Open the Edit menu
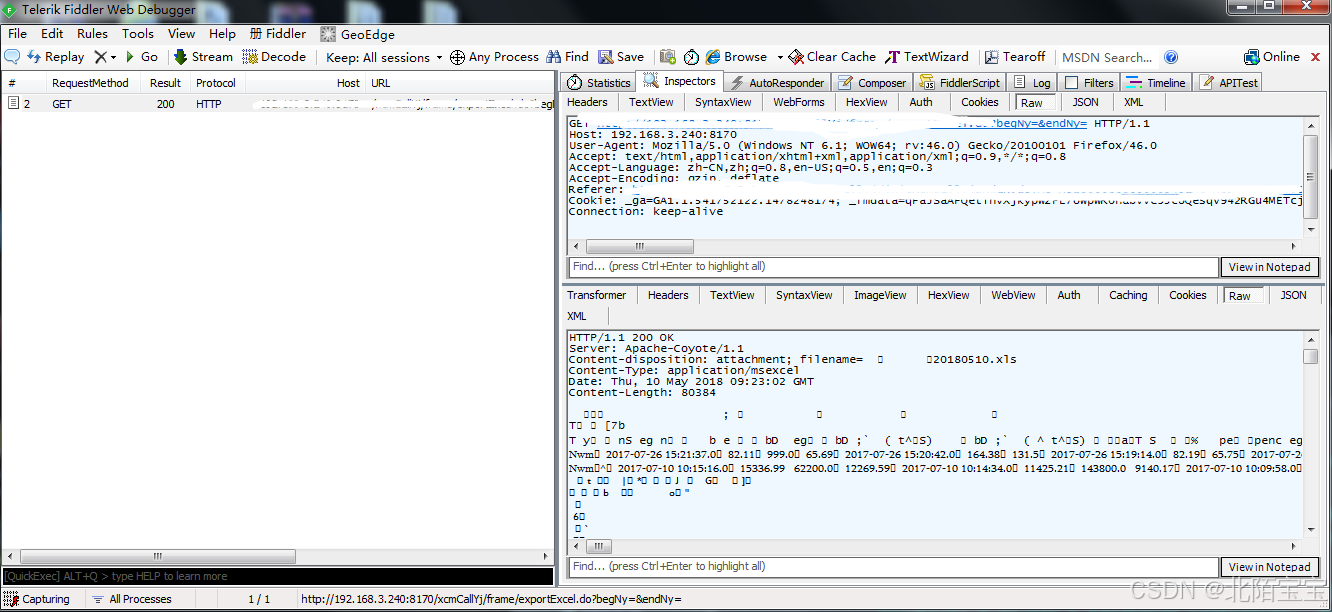The height and width of the screenshot is (612, 1332). pos(52,33)
